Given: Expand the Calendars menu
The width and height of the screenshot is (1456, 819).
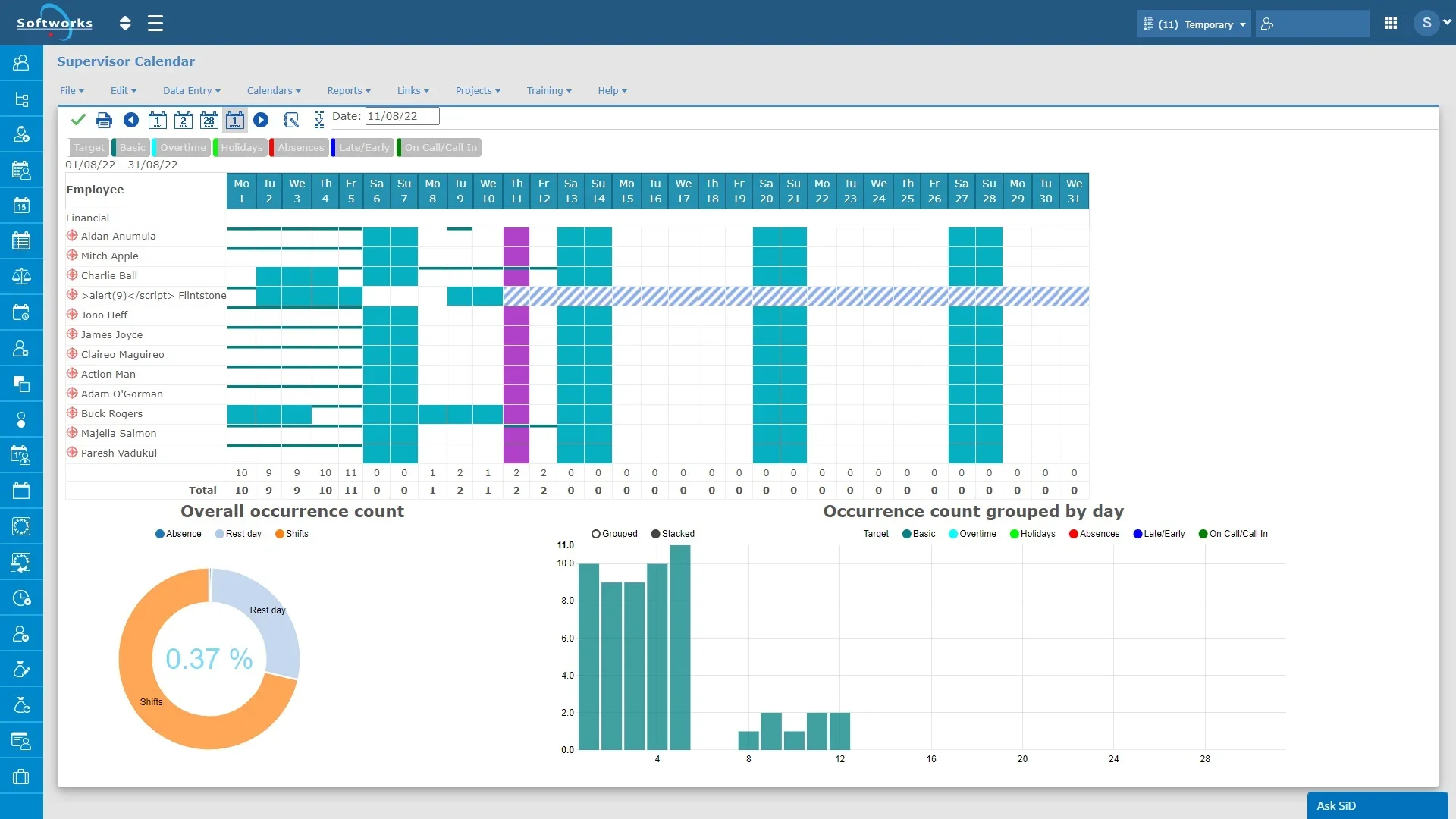Looking at the screenshot, I should (x=274, y=90).
